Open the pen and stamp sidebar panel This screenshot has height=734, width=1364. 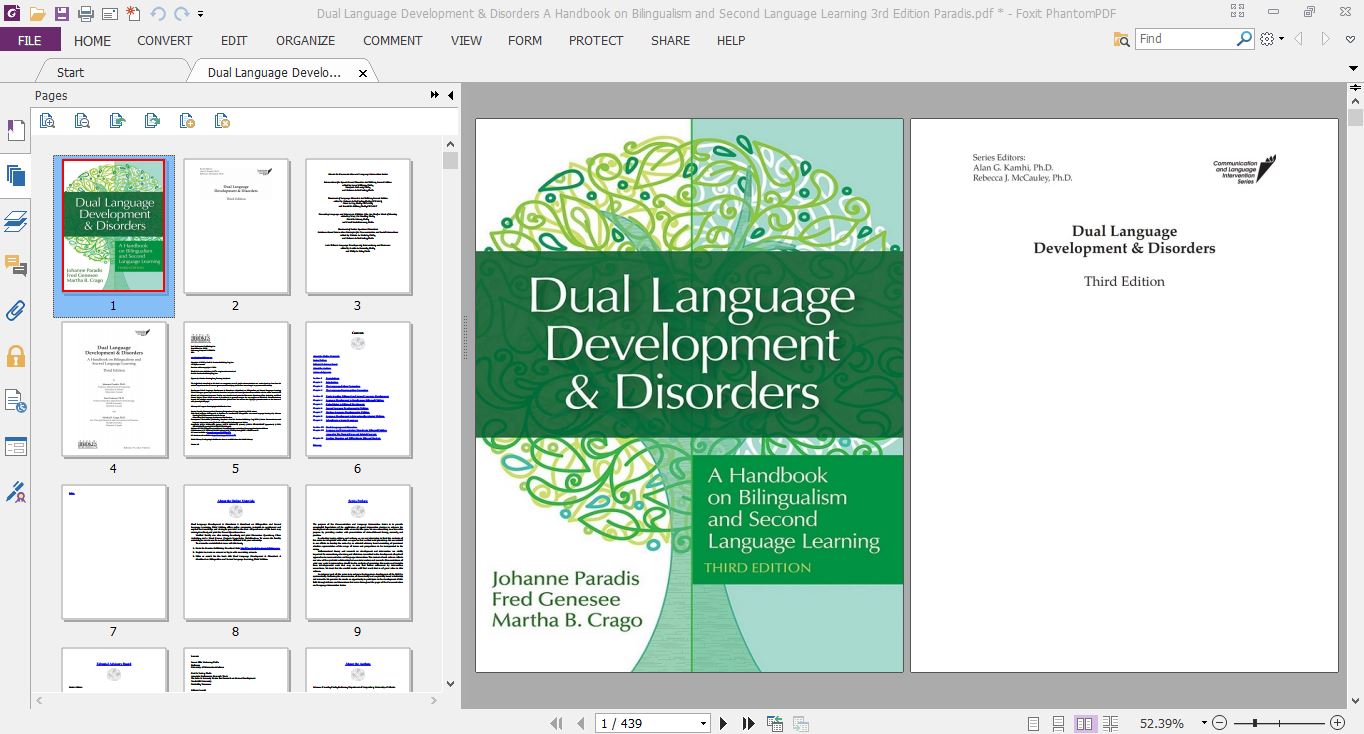point(16,492)
